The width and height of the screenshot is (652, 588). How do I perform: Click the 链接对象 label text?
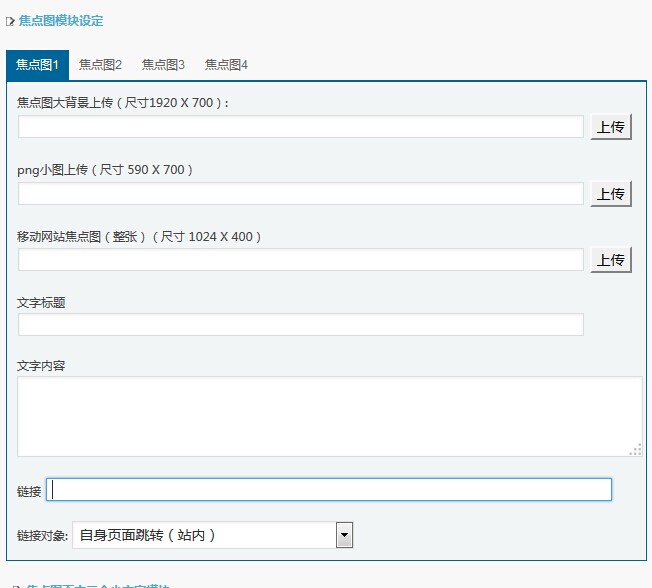tap(42, 537)
